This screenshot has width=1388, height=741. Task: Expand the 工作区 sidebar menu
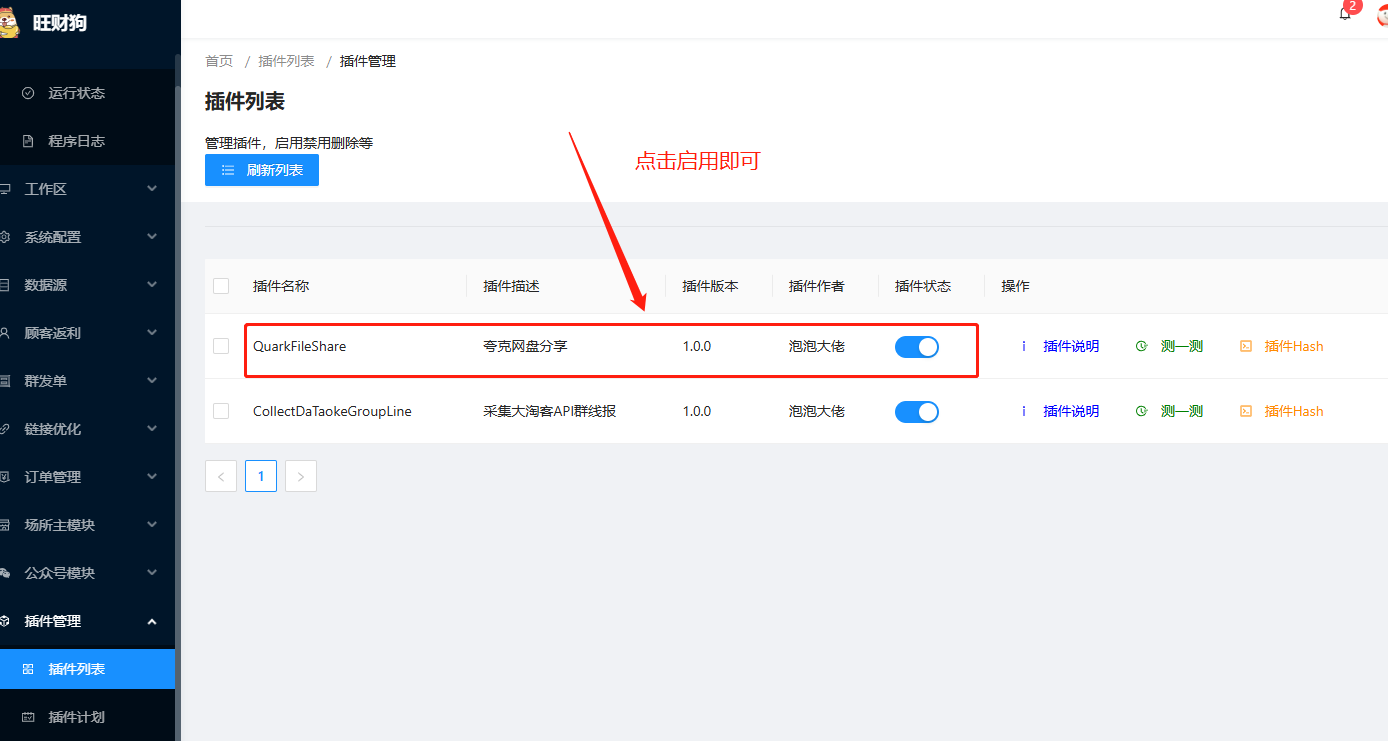80,189
